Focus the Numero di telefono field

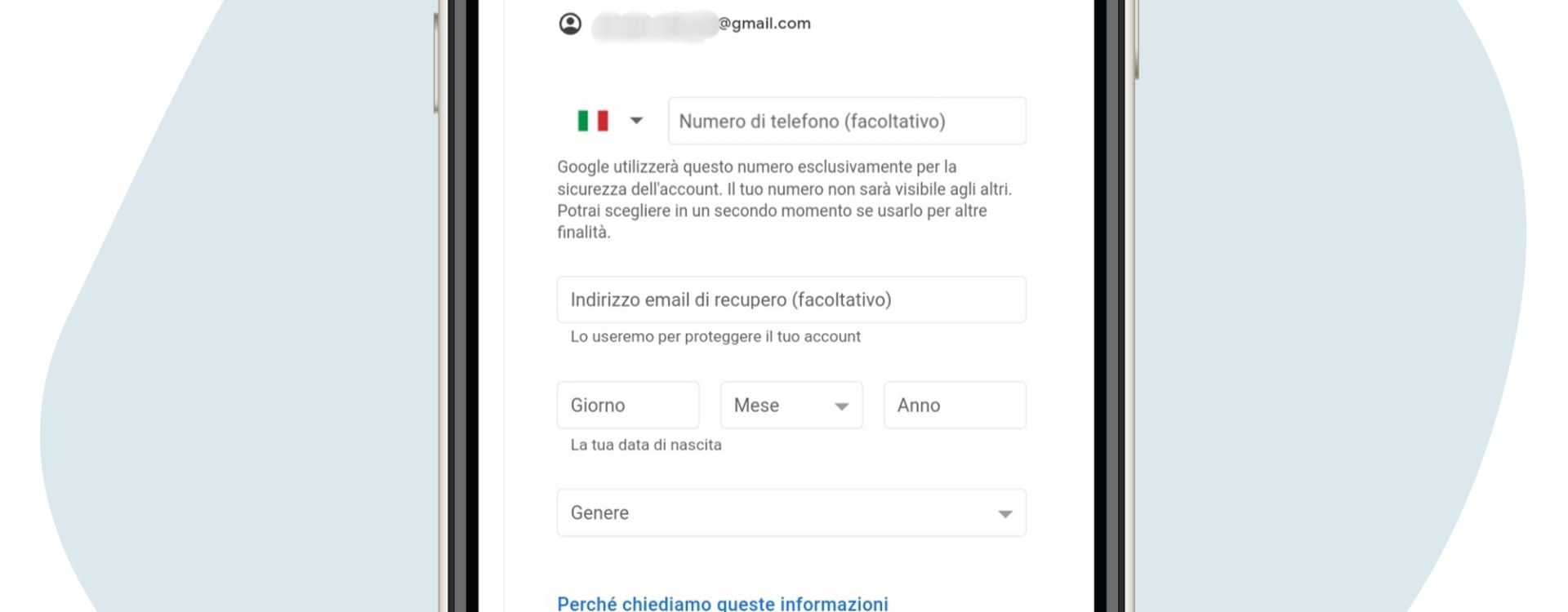(x=847, y=121)
